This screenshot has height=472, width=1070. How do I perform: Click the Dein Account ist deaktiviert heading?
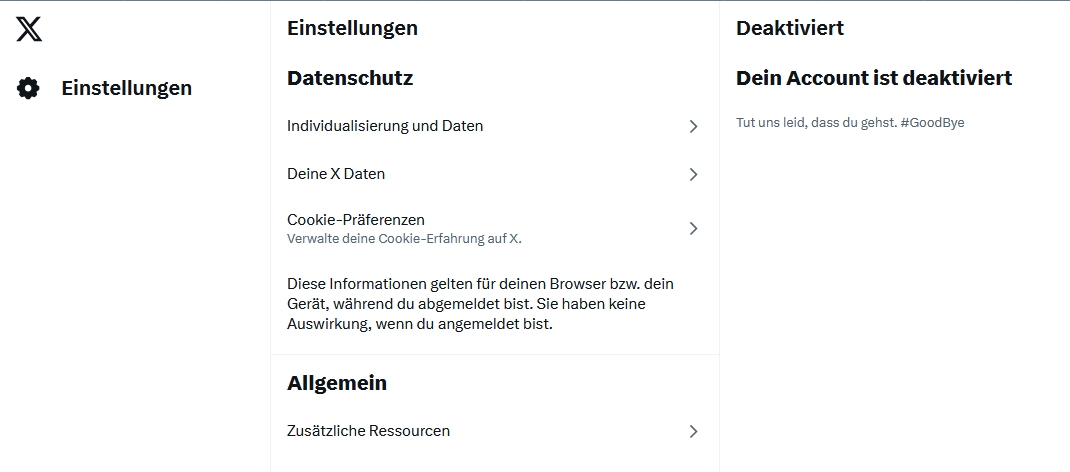click(874, 78)
